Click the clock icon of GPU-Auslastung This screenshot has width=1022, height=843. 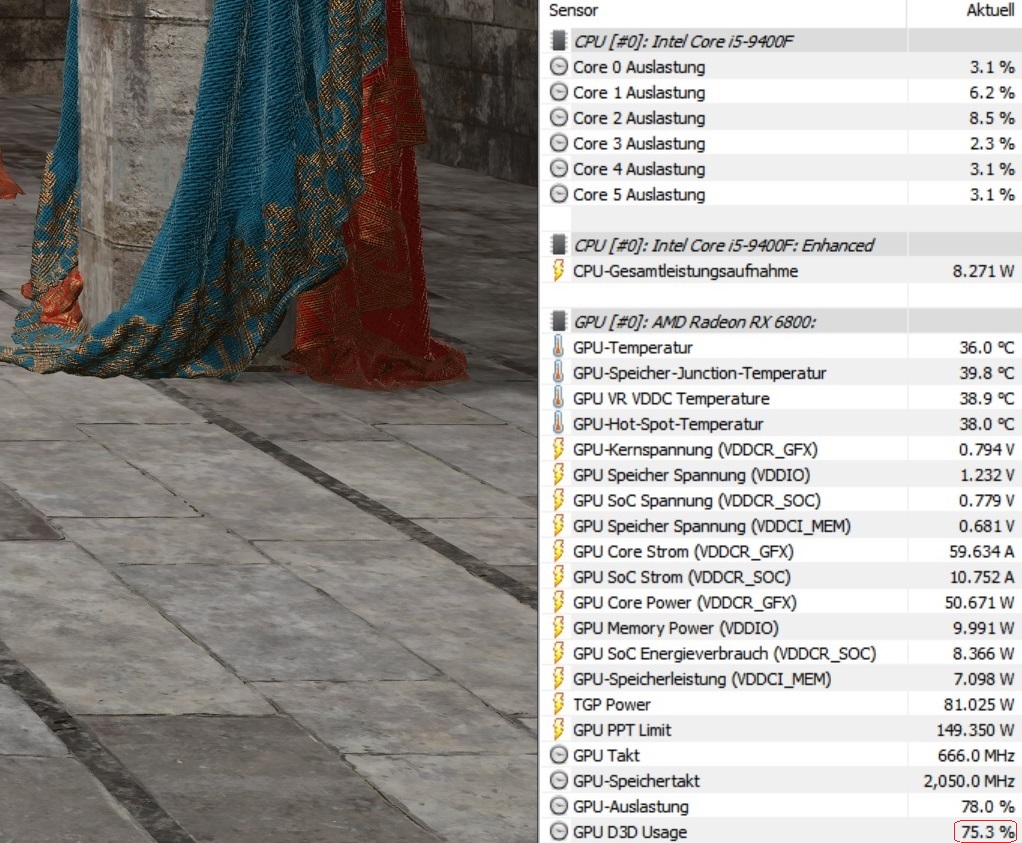(559, 806)
